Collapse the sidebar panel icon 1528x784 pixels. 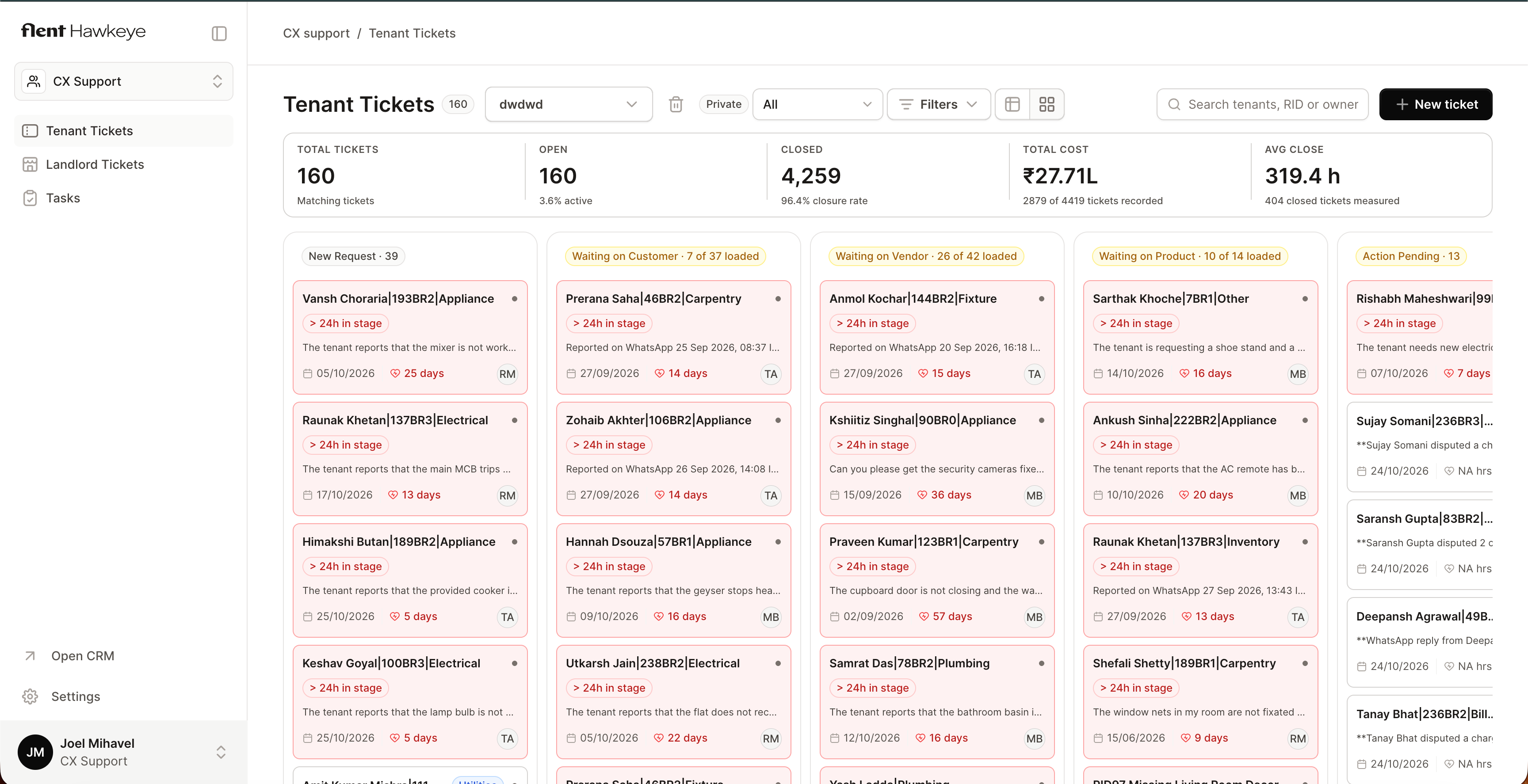click(x=219, y=33)
